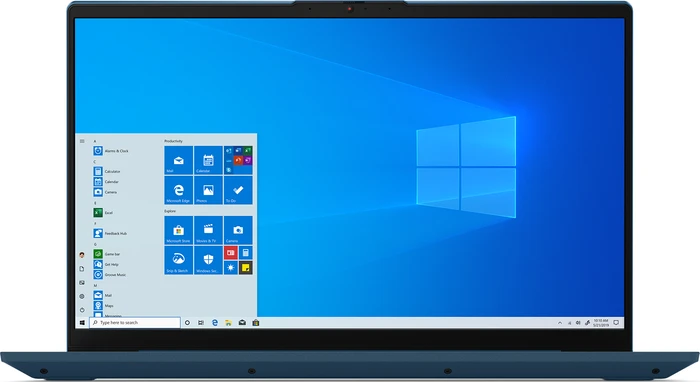Click the small Weather sun tile

pyautogui.click(x=231, y=268)
